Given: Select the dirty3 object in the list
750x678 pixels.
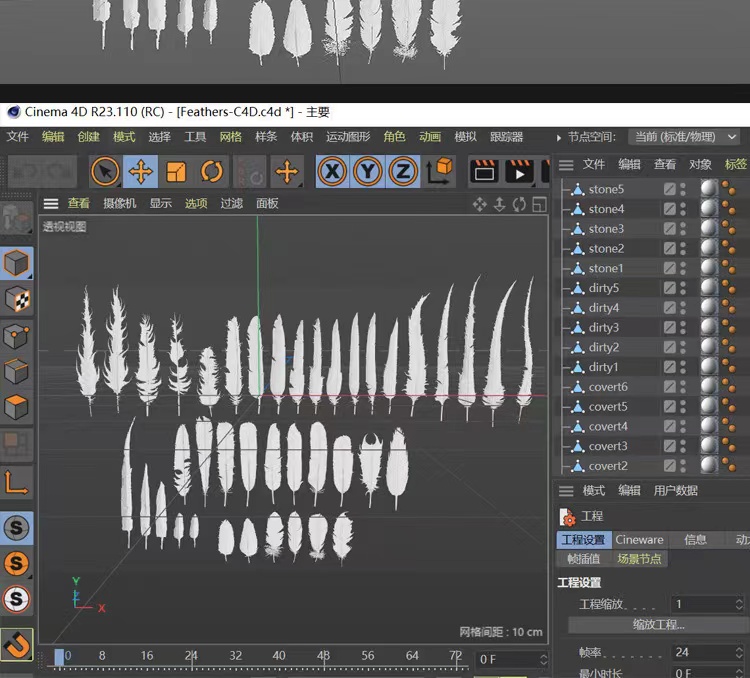Looking at the screenshot, I should pos(603,328).
